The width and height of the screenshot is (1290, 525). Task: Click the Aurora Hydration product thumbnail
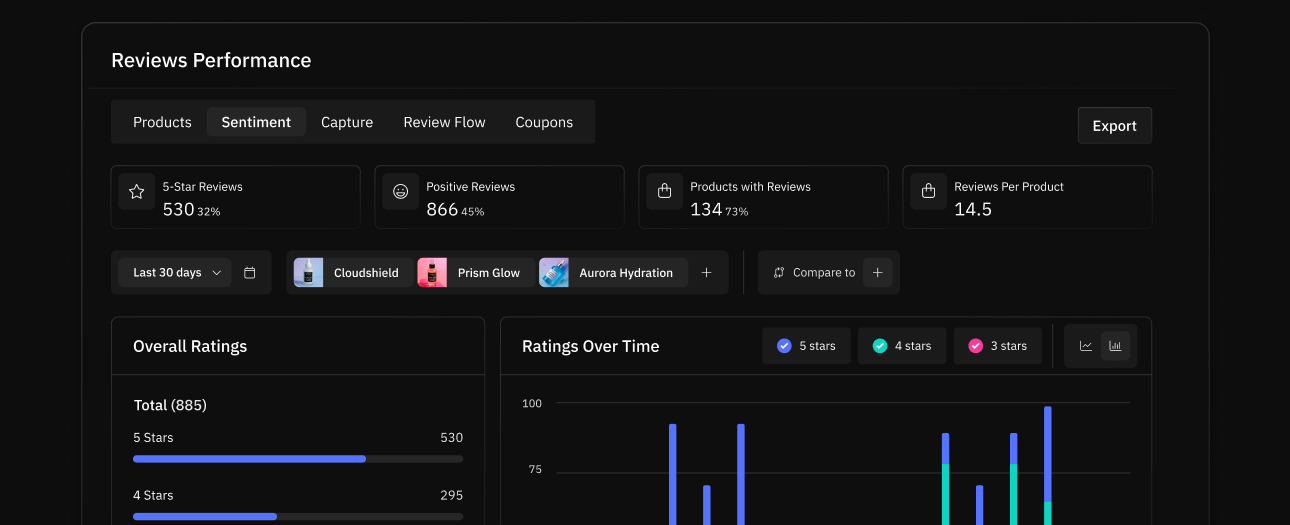tap(554, 273)
